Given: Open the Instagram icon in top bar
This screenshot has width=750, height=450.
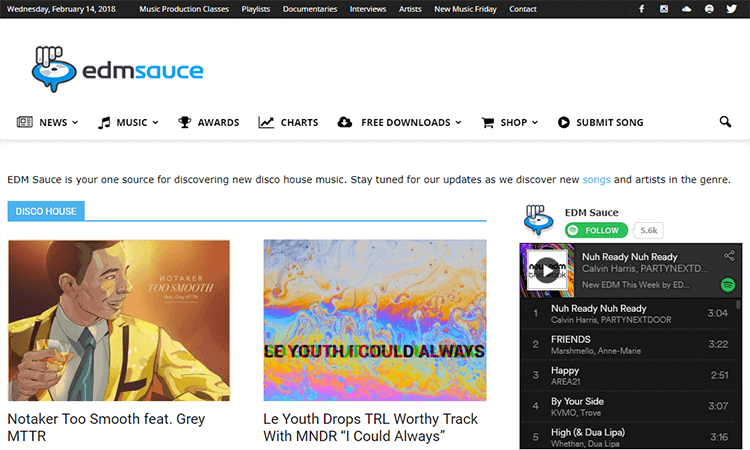Looking at the screenshot, I should click(664, 9).
